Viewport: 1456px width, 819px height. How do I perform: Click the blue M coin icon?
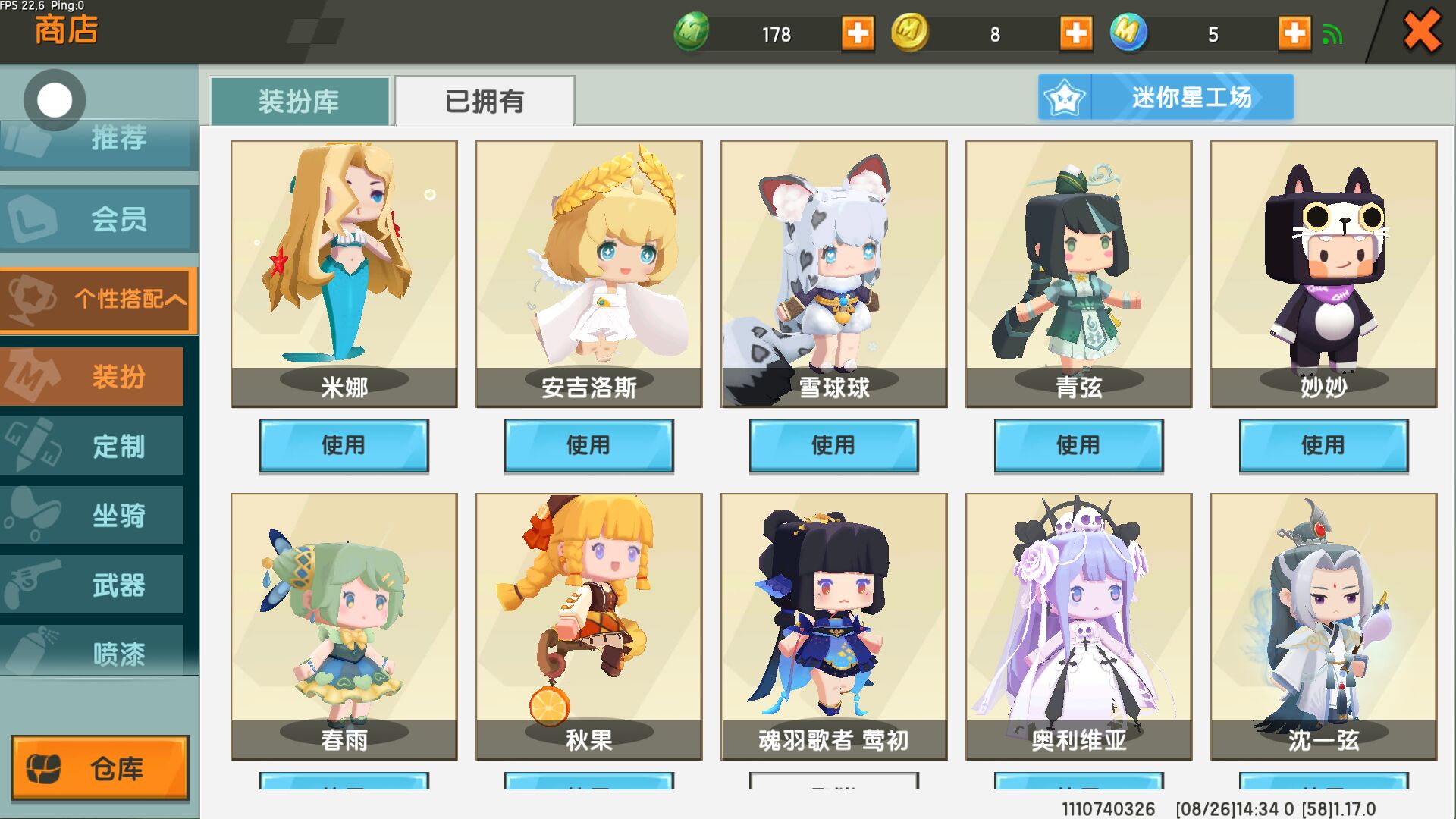click(1128, 32)
